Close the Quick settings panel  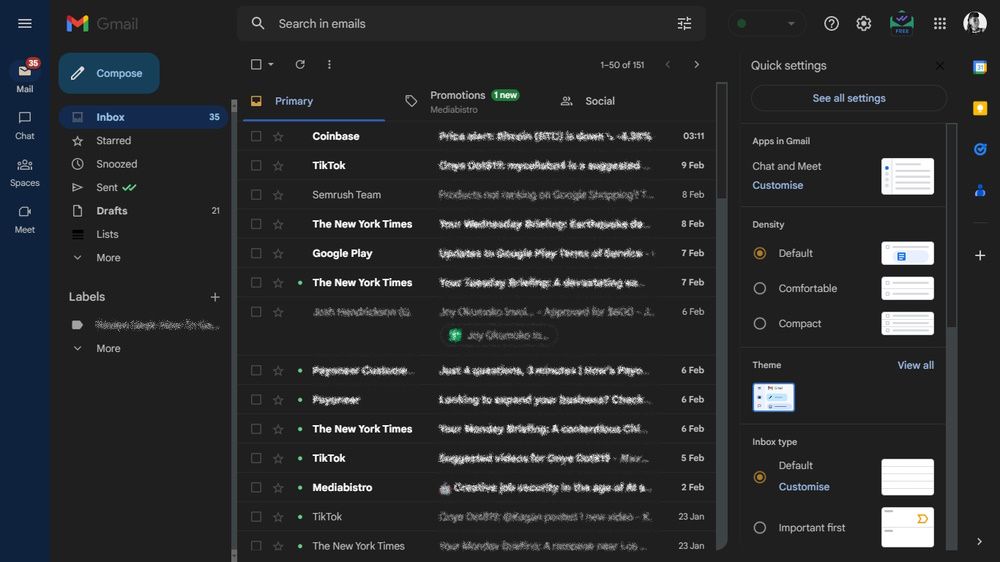point(939,66)
